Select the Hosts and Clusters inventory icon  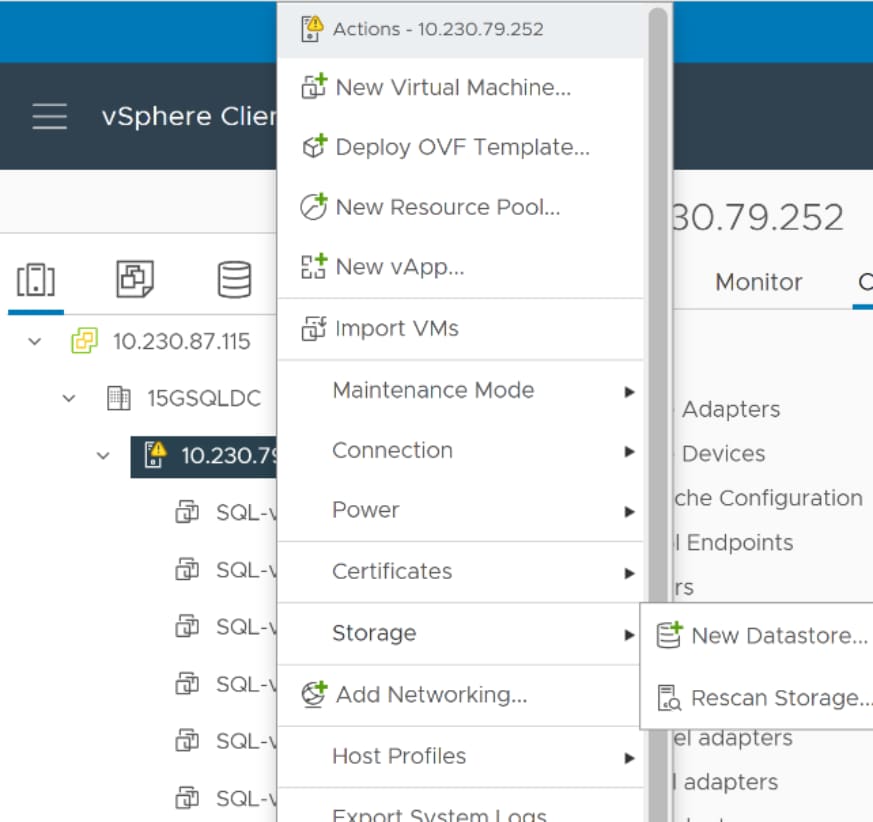point(36,280)
